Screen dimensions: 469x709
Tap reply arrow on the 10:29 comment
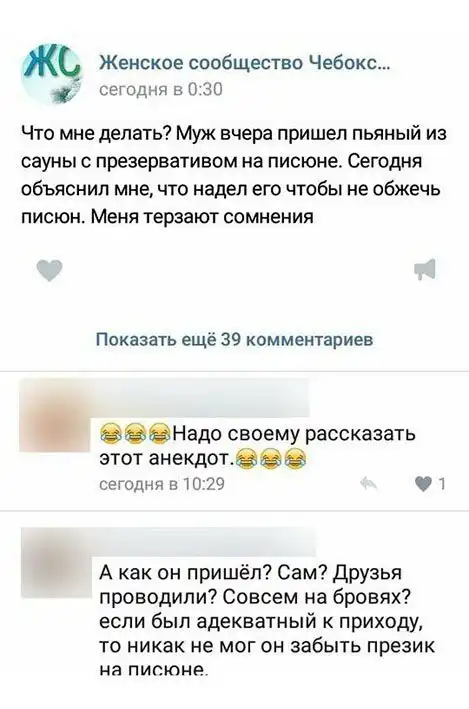pyautogui.click(x=369, y=484)
